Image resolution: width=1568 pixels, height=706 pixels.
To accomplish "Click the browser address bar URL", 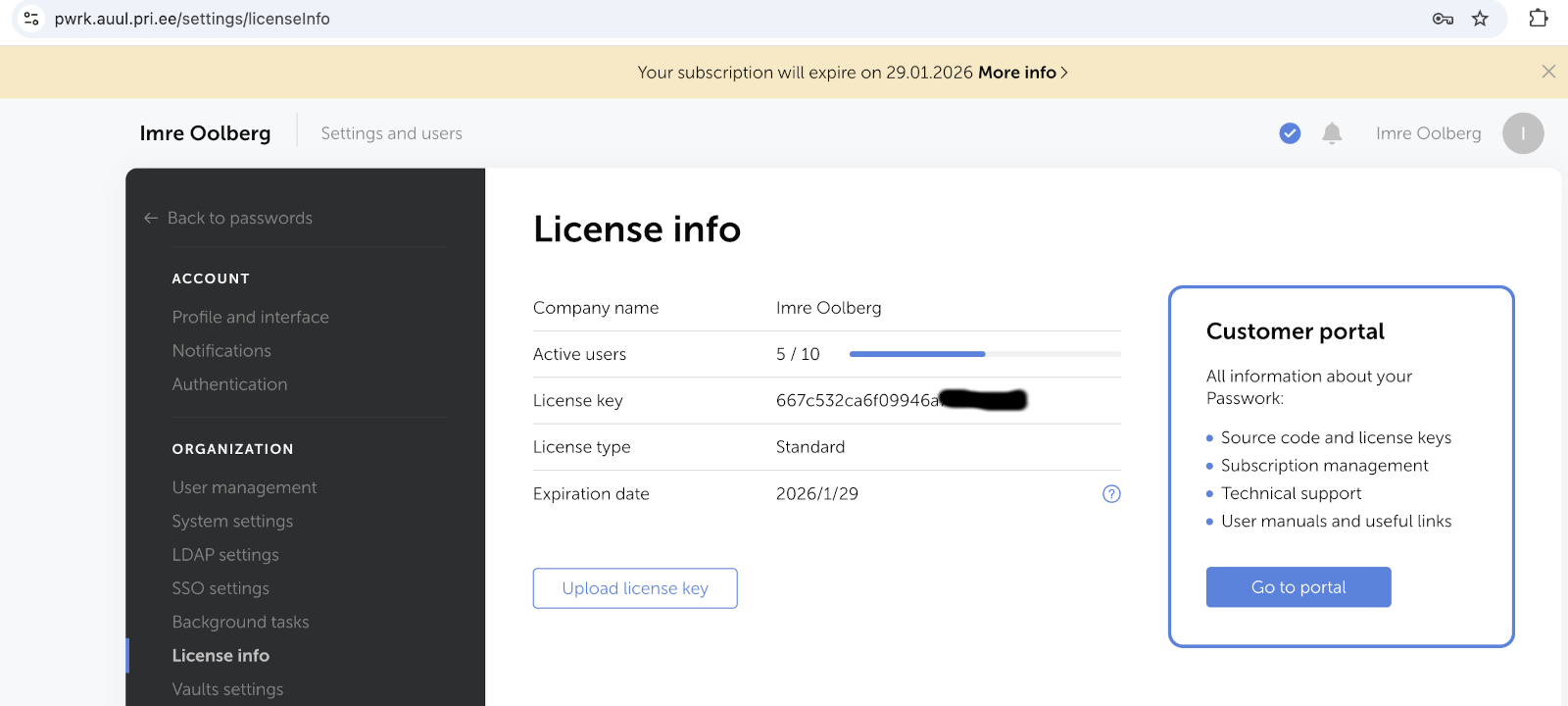I will click(x=192, y=19).
